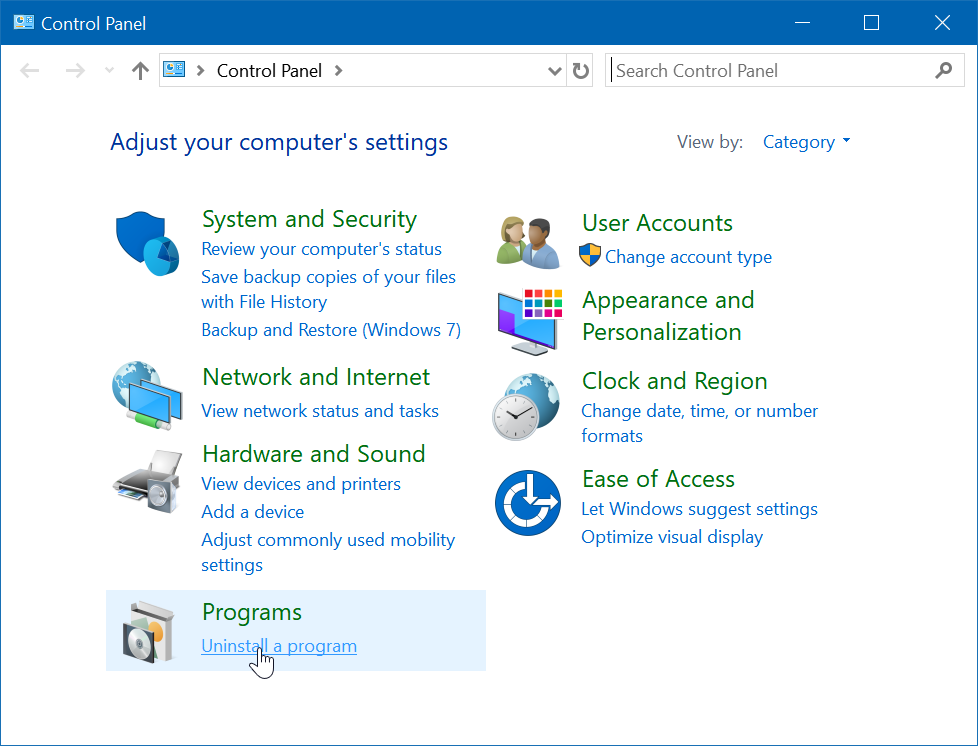Open Change date, time, or number formats
Image resolution: width=978 pixels, height=746 pixels.
point(699,423)
